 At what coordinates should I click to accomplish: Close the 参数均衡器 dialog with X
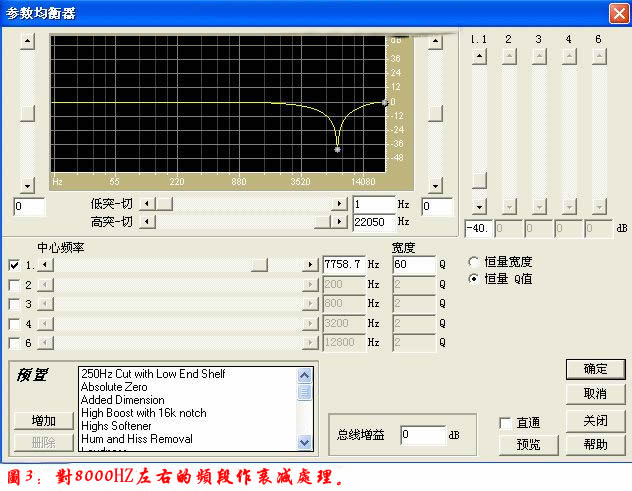tap(619, 13)
